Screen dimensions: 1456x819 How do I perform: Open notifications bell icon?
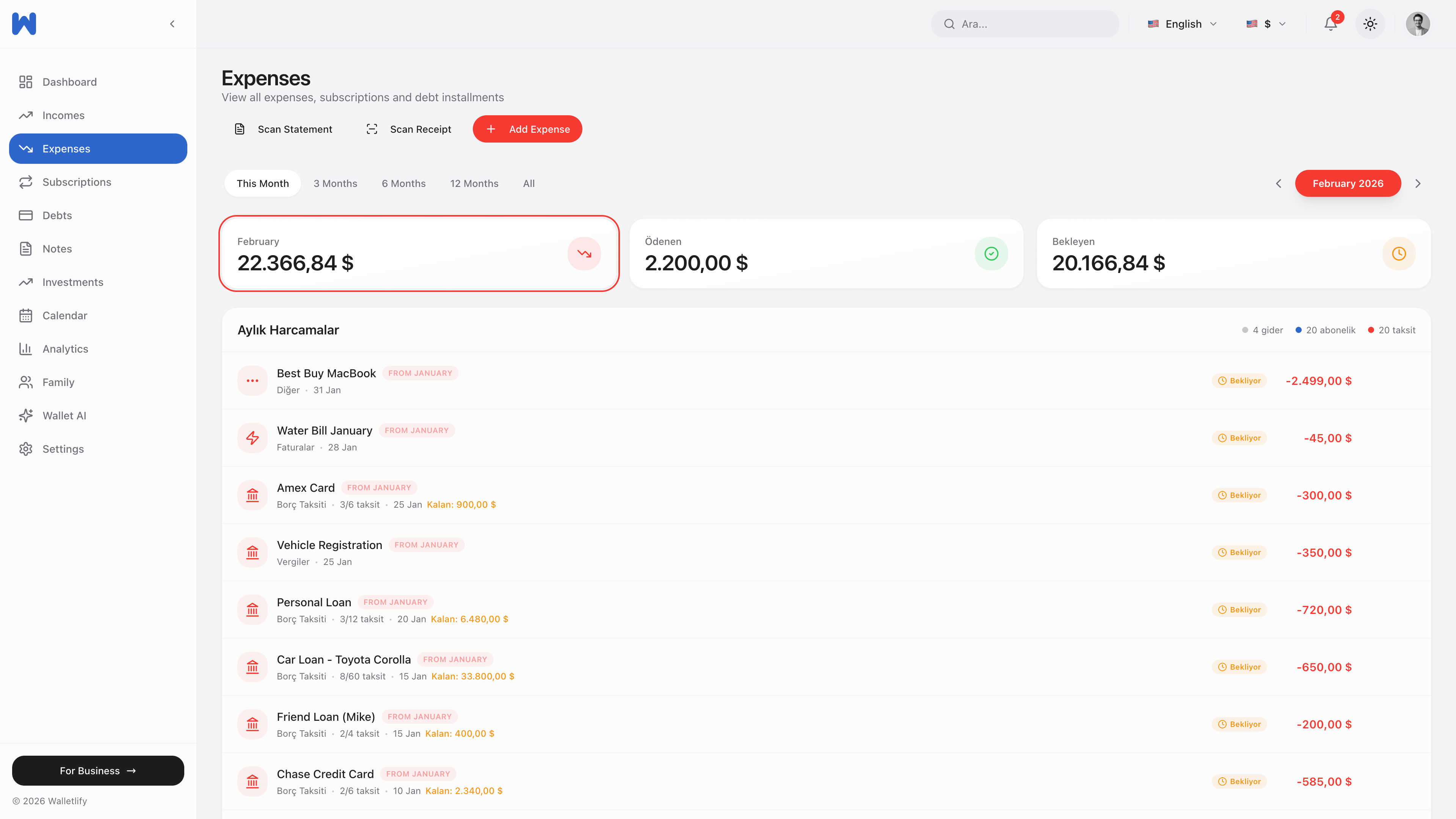click(x=1330, y=24)
